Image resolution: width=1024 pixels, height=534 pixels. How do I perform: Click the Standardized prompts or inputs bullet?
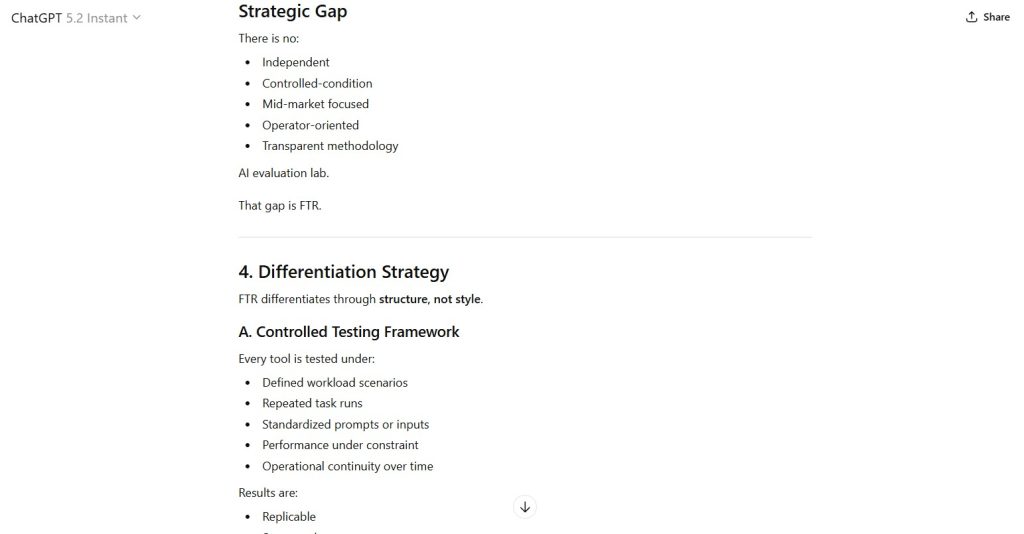(345, 424)
